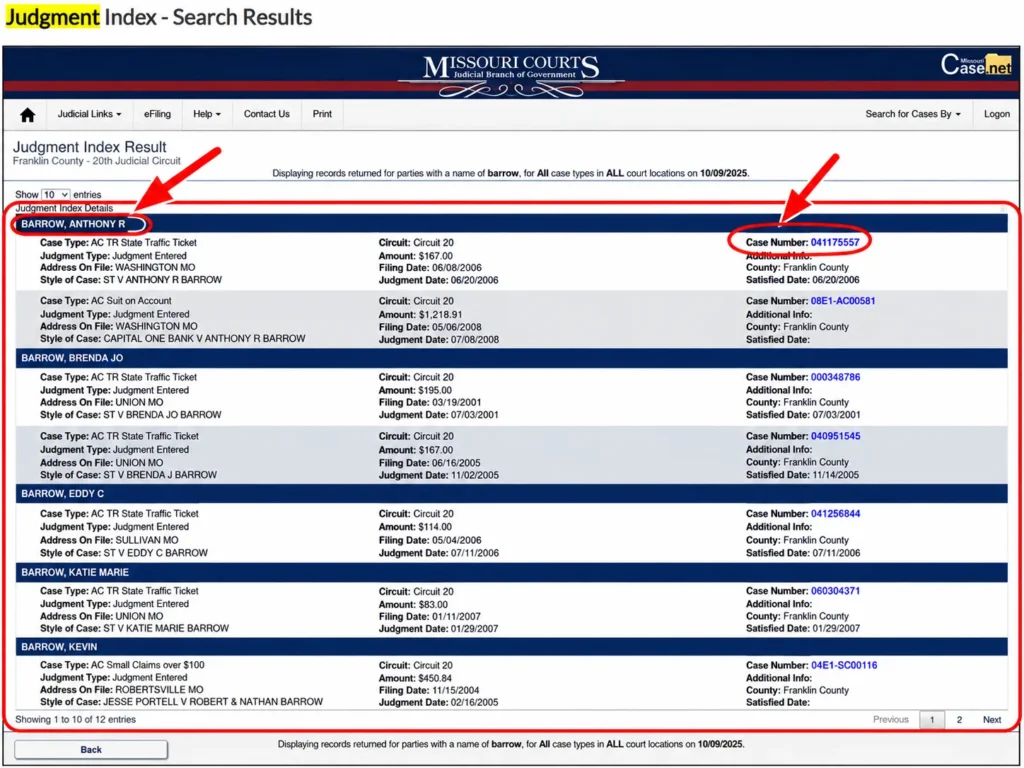Viewport: 1024px width, 768px height.
Task: Click the Missouri Courts banner logo
Action: tap(511, 75)
